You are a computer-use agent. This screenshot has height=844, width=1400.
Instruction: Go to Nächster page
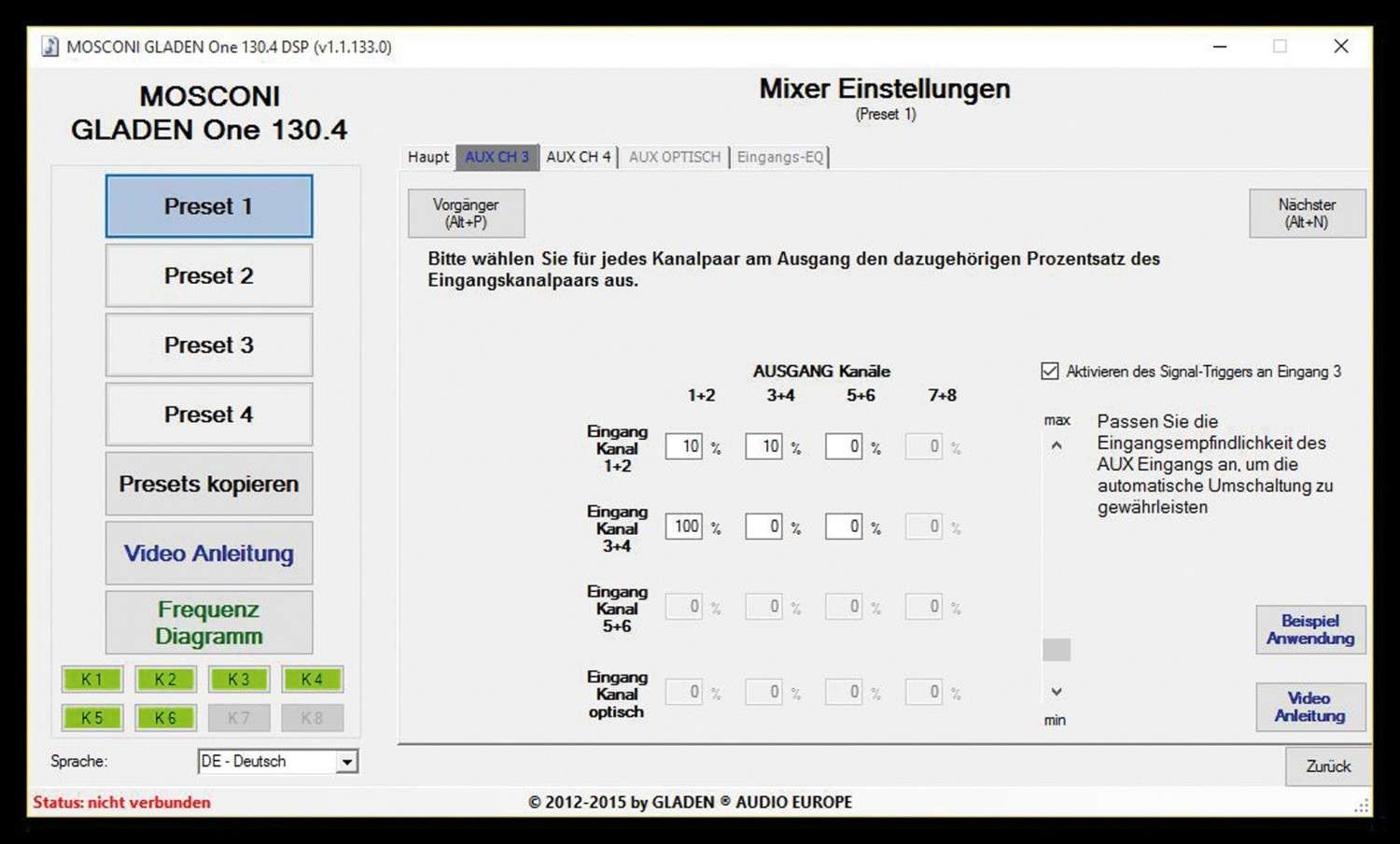(1307, 213)
